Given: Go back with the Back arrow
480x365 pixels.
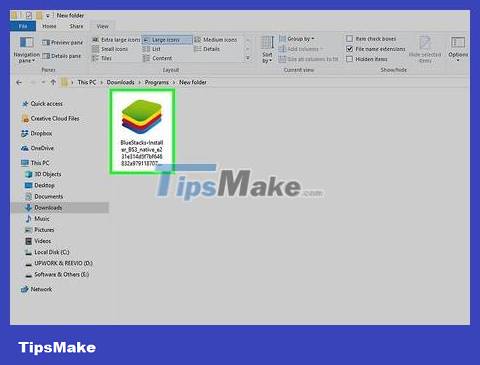Looking at the screenshot, I should pyautogui.click(x=19, y=82).
